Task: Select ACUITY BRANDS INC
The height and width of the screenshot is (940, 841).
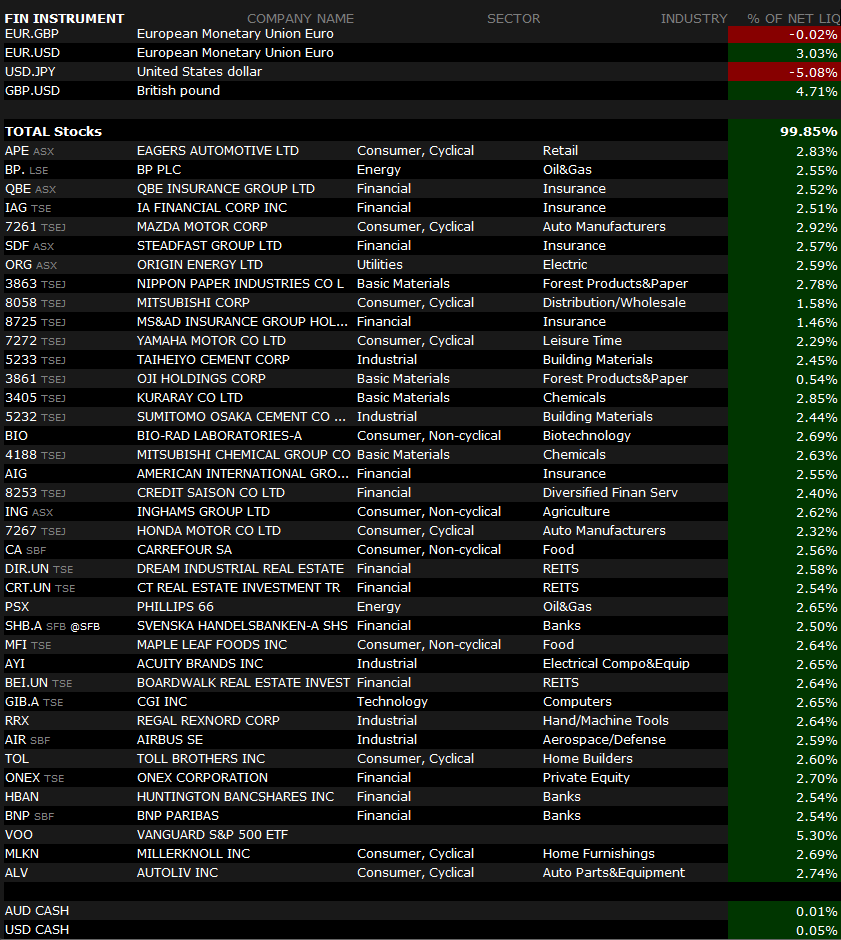Action: pyautogui.click(x=200, y=664)
